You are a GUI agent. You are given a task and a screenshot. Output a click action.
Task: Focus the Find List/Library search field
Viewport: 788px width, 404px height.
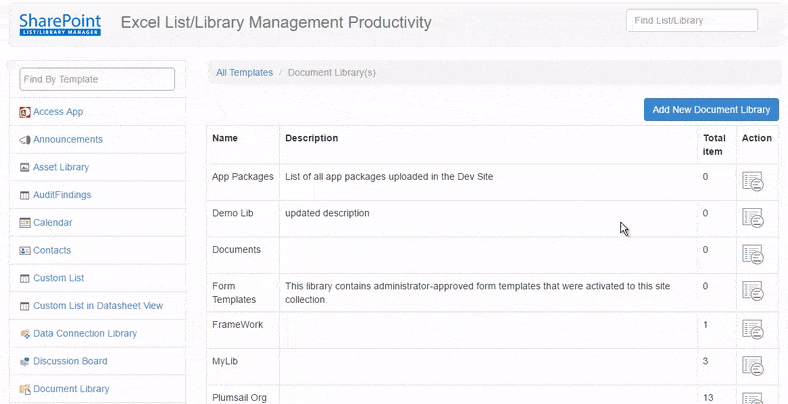692,21
